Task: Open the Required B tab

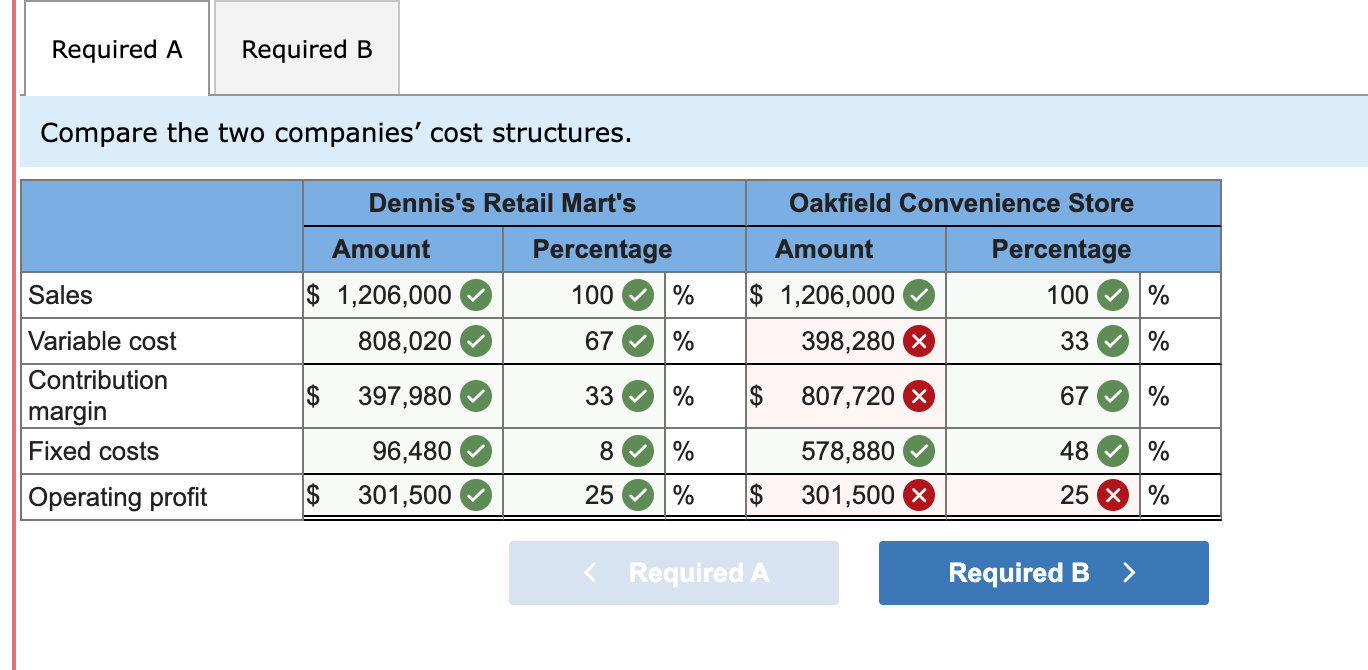Action: click(x=307, y=49)
